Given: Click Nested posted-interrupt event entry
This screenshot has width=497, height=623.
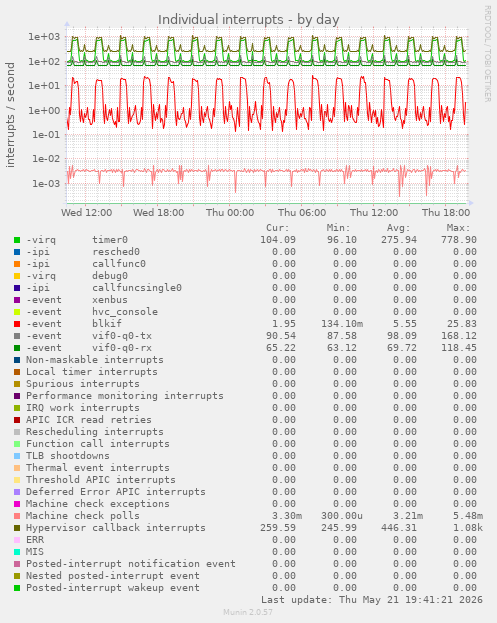Looking at the screenshot, I should click(x=113, y=576).
